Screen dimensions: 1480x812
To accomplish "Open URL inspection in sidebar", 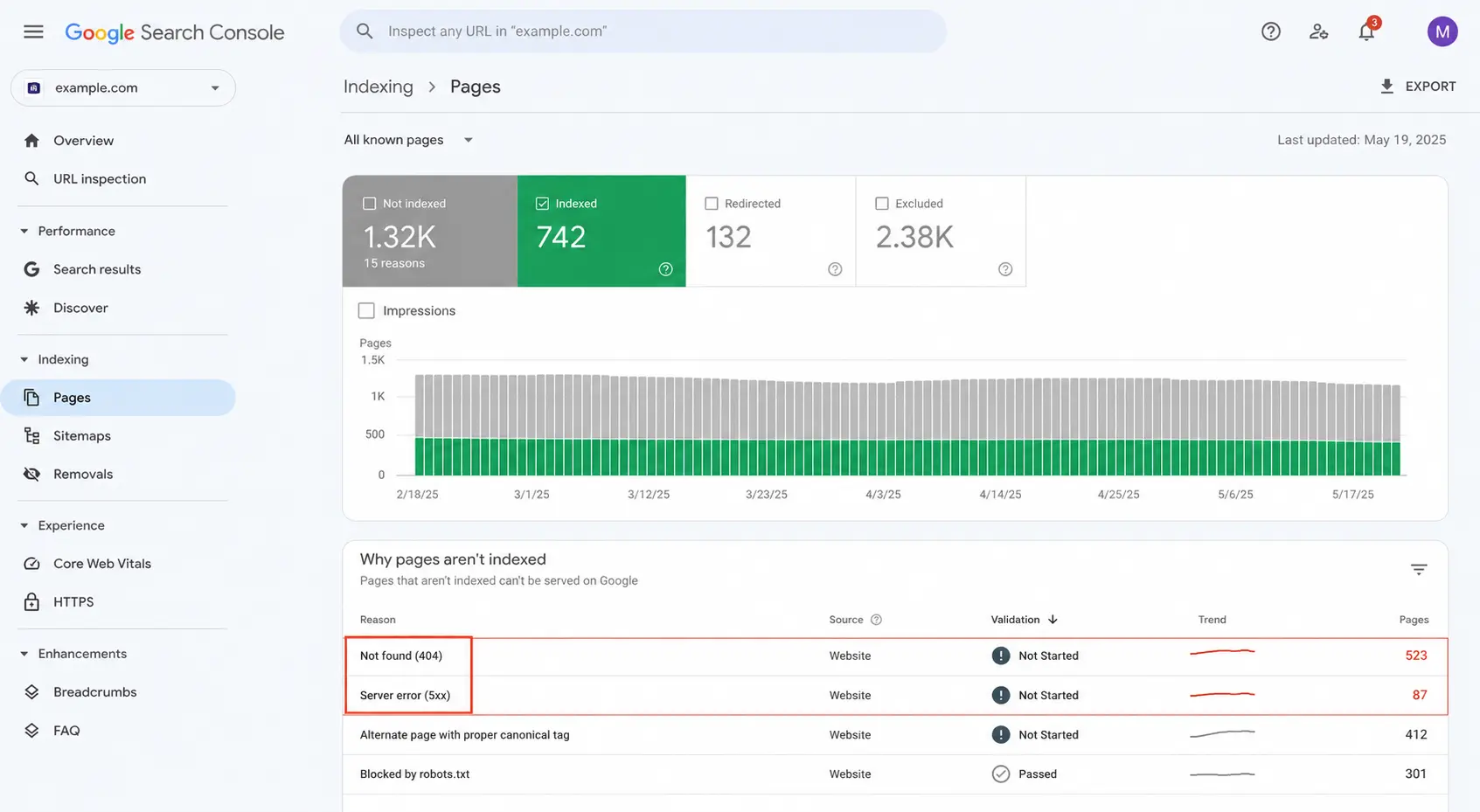I will (x=118, y=178).
